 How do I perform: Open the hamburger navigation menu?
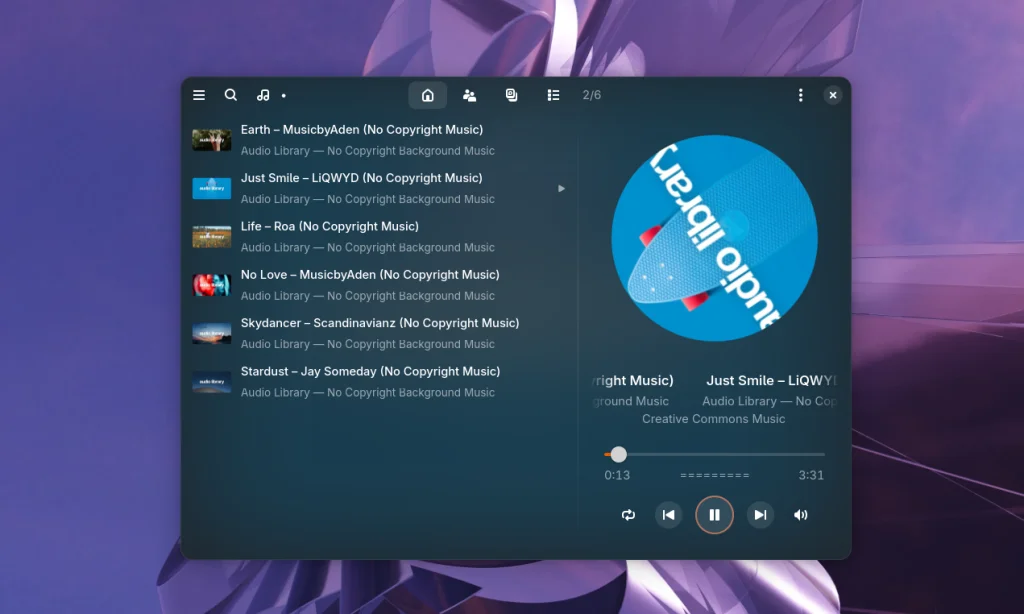click(199, 95)
